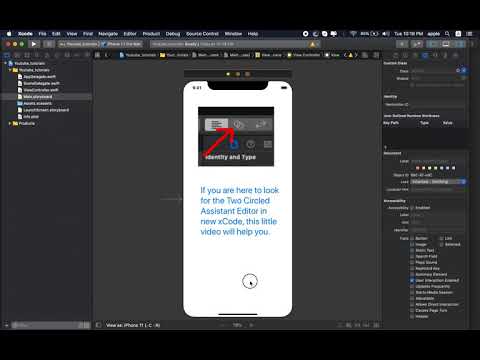Open the Class dropdown in Custom Class

coord(463,71)
